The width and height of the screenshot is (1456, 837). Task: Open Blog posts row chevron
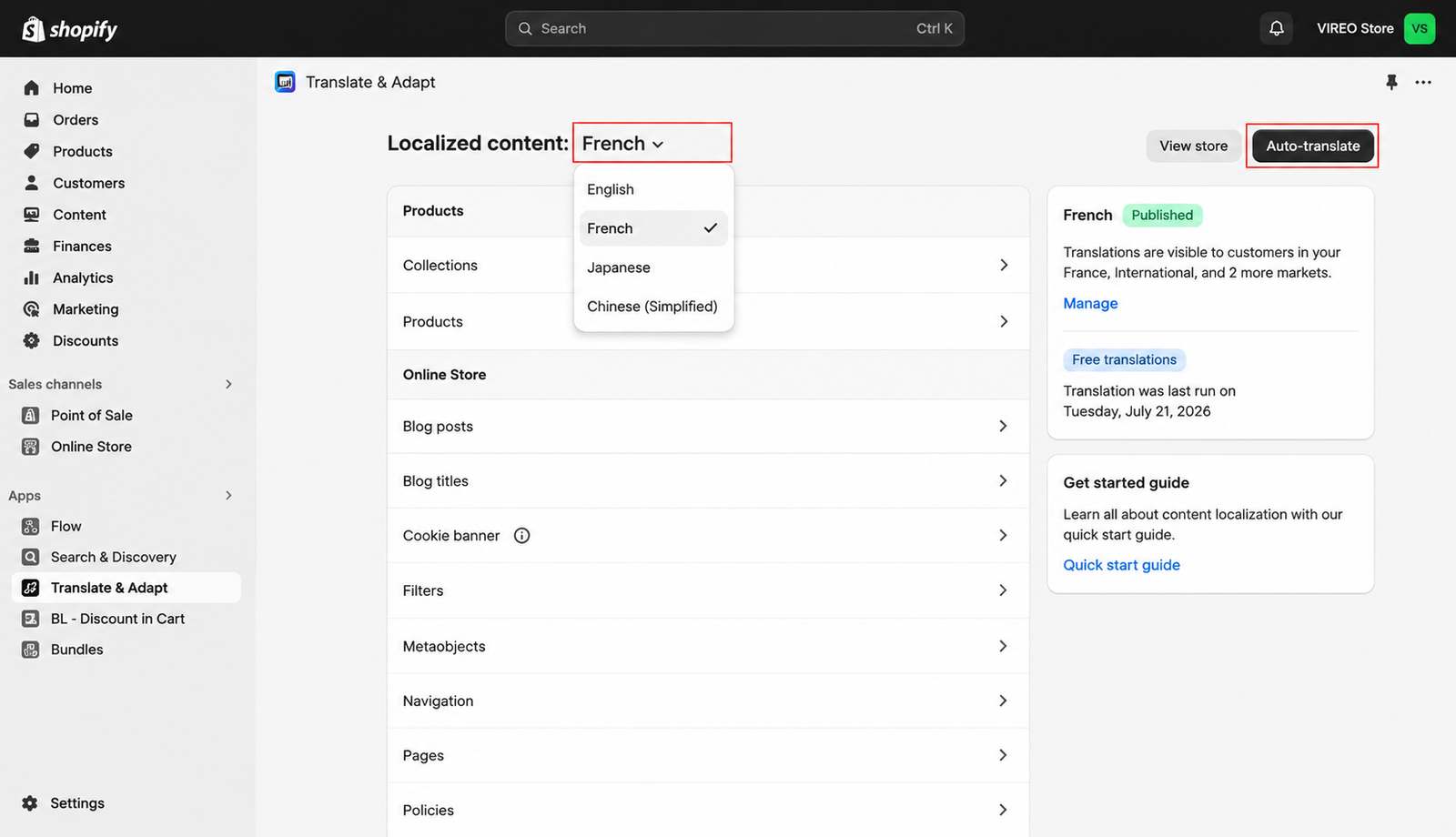(1003, 426)
